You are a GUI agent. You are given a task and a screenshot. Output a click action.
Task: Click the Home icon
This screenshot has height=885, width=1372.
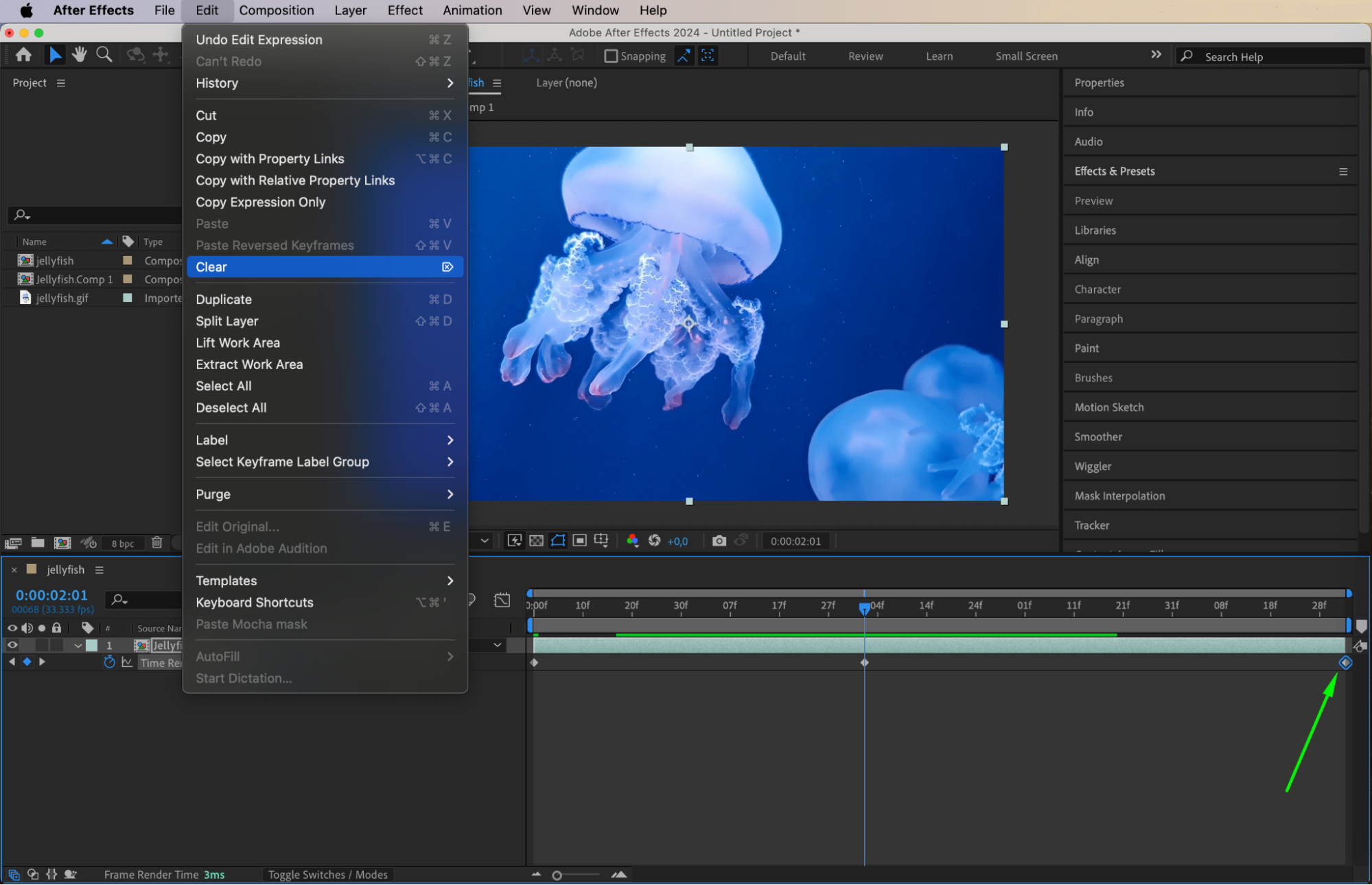coord(23,55)
